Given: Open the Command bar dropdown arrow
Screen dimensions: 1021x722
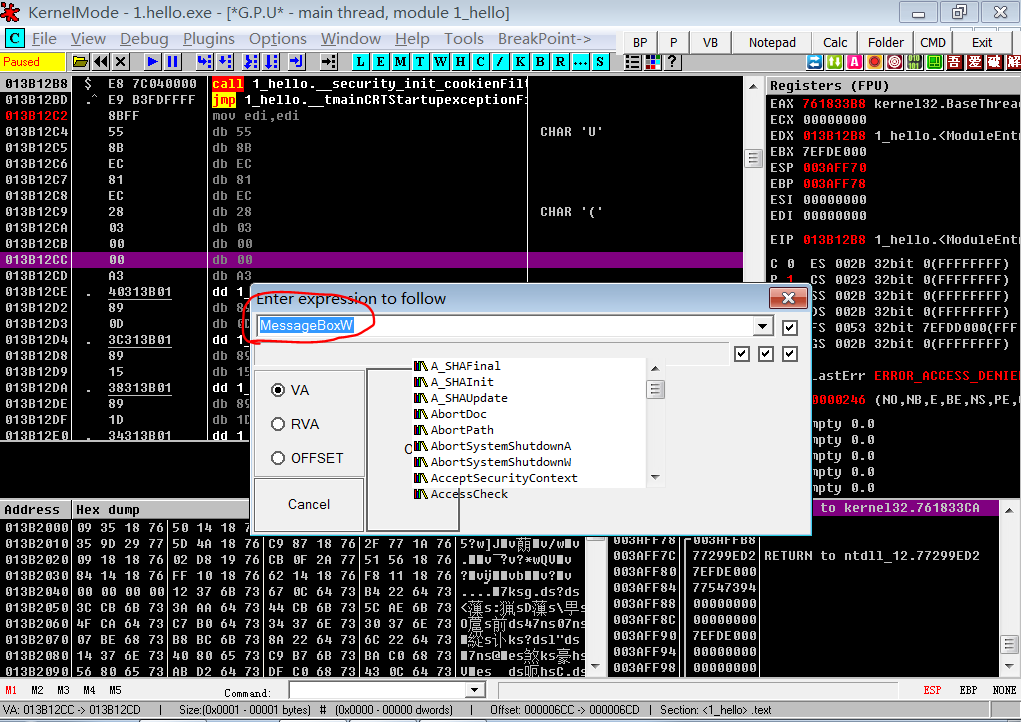Looking at the screenshot, I should 475,690.
